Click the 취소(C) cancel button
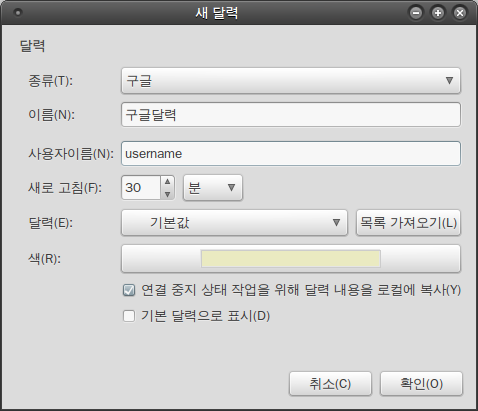This screenshot has height=411, width=478. [x=330, y=384]
